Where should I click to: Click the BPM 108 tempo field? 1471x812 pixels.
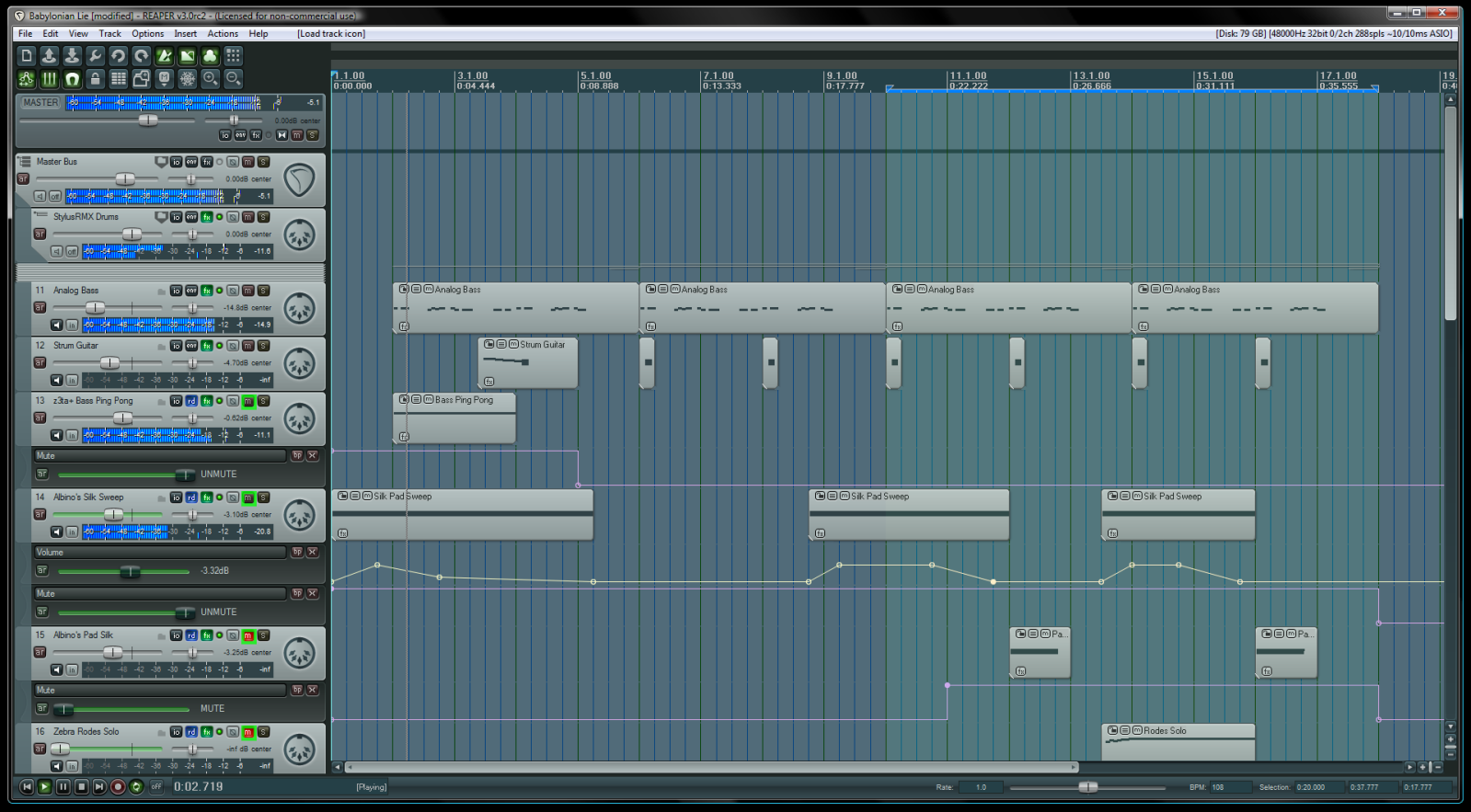tap(1229, 787)
